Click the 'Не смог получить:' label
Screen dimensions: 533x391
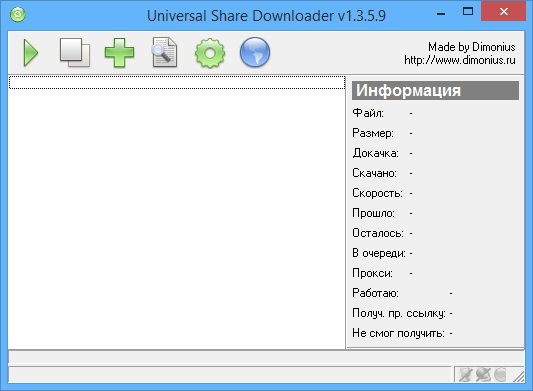click(398, 333)
